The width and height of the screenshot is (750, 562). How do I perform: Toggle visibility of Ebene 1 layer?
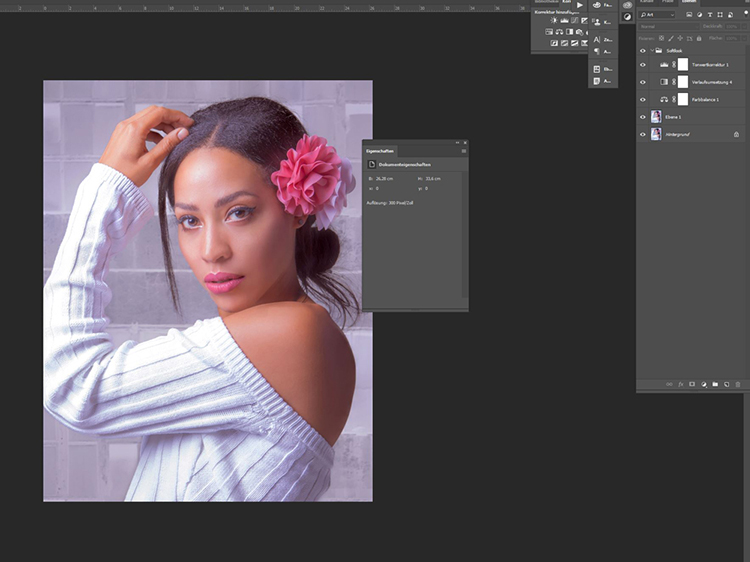[x=643, y=116]
